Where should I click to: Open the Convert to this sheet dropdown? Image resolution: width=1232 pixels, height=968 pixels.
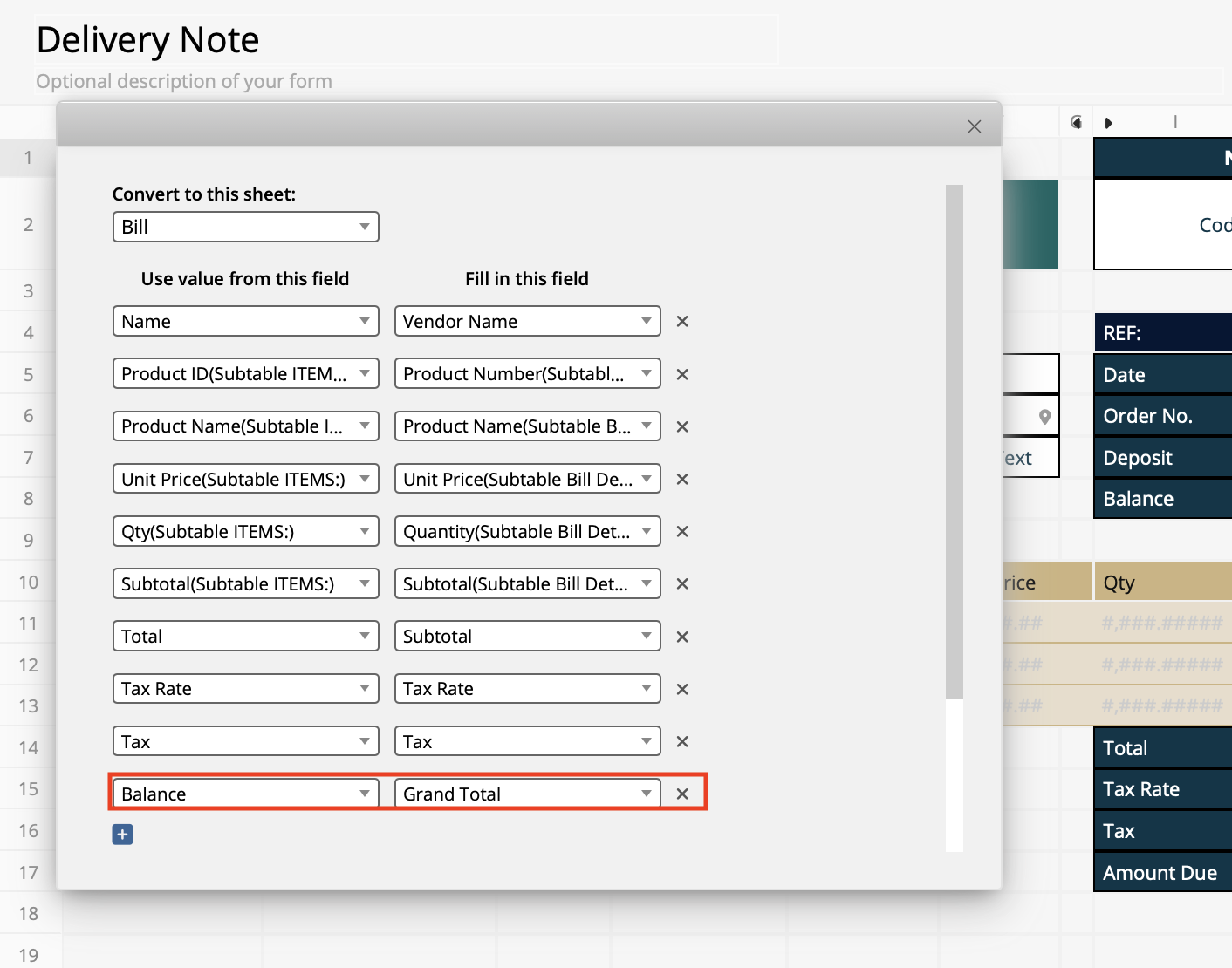245,227
